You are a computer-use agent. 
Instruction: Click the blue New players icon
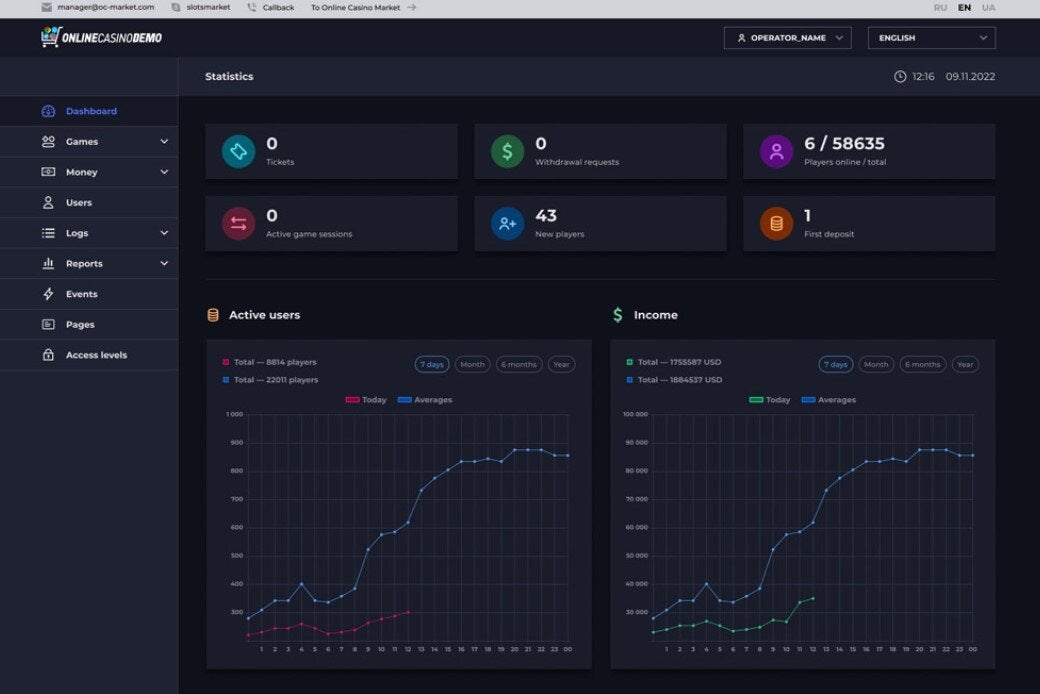tap(507, 224)
